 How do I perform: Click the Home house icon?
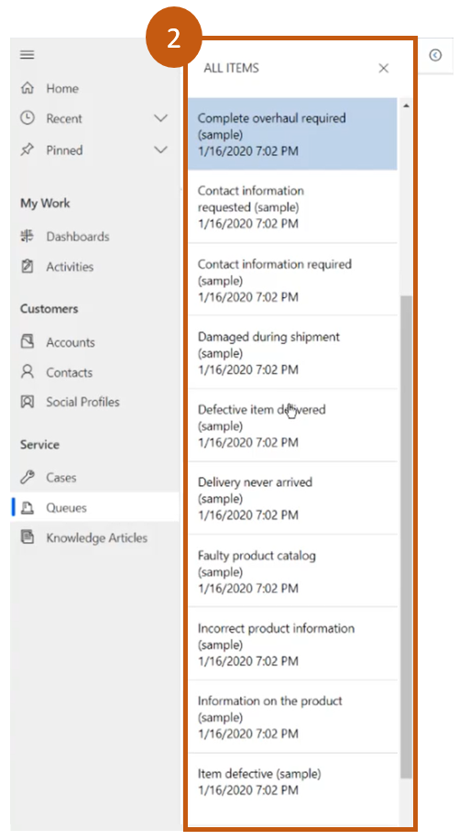tap(27, 88)
